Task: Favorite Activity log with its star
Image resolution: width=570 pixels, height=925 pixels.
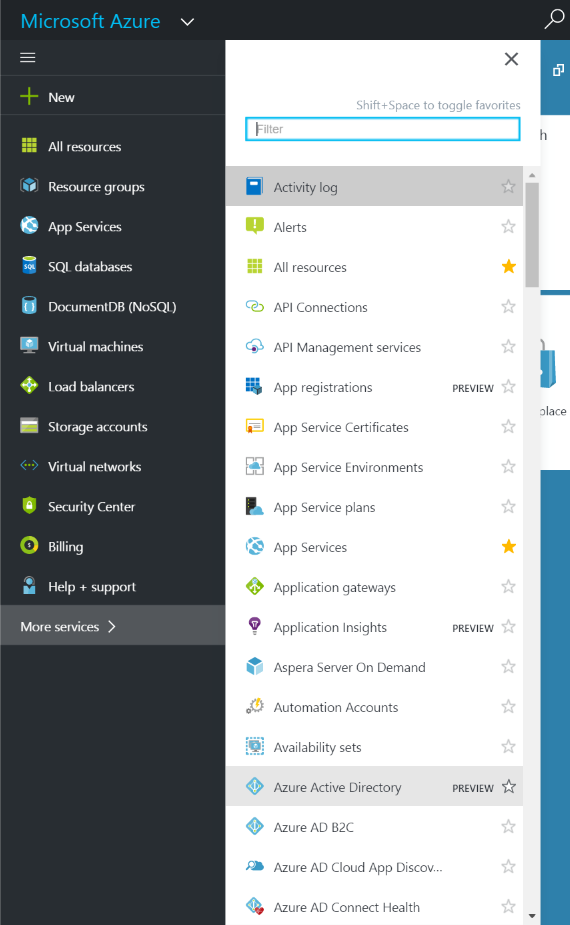Action: [x=508, y=186]
